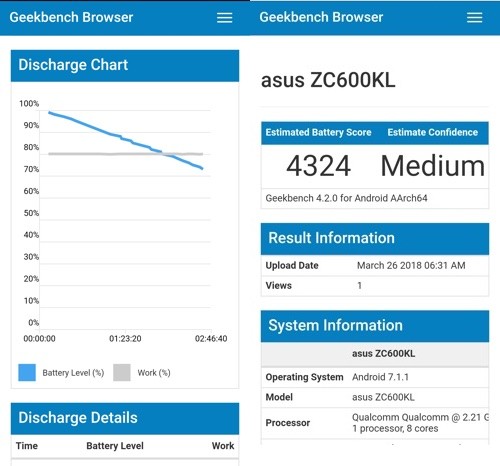
Task: Open hamburger menu in left Geekbench Browser
Action: pyautogui.click(x=224, y=18)
